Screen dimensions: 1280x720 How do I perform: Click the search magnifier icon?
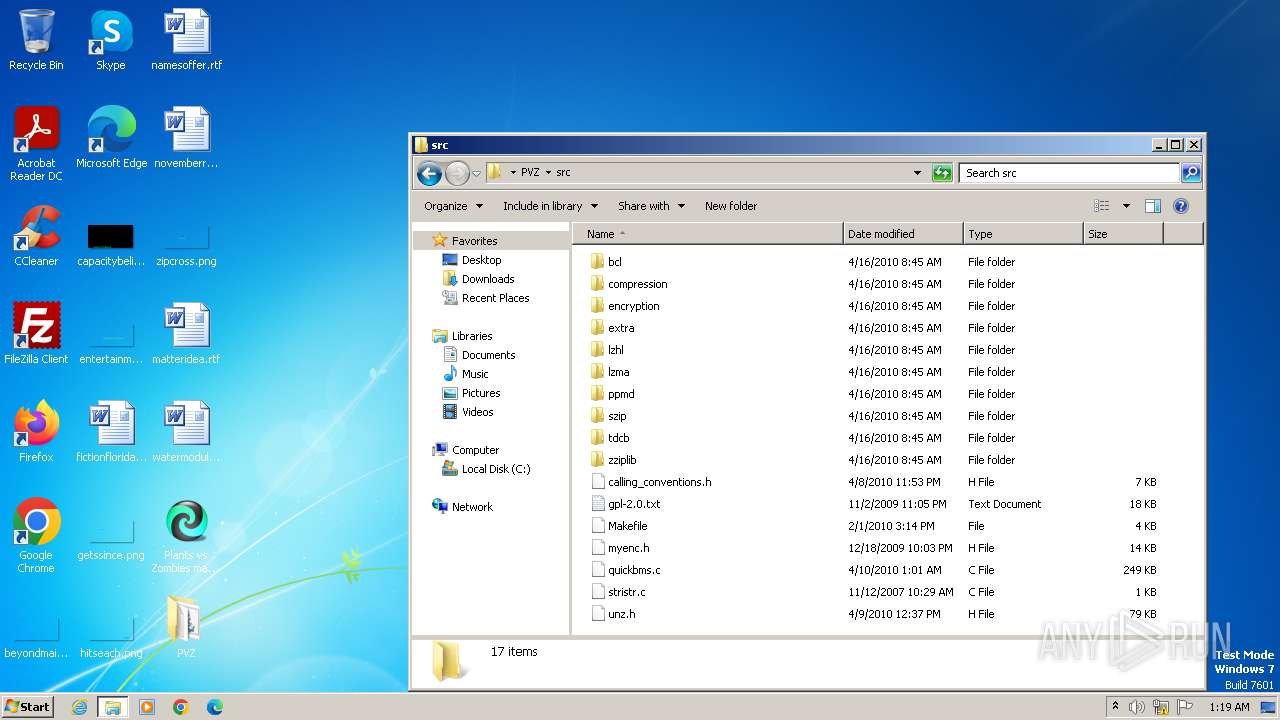pyautogui.click(x=1190, y=173)
